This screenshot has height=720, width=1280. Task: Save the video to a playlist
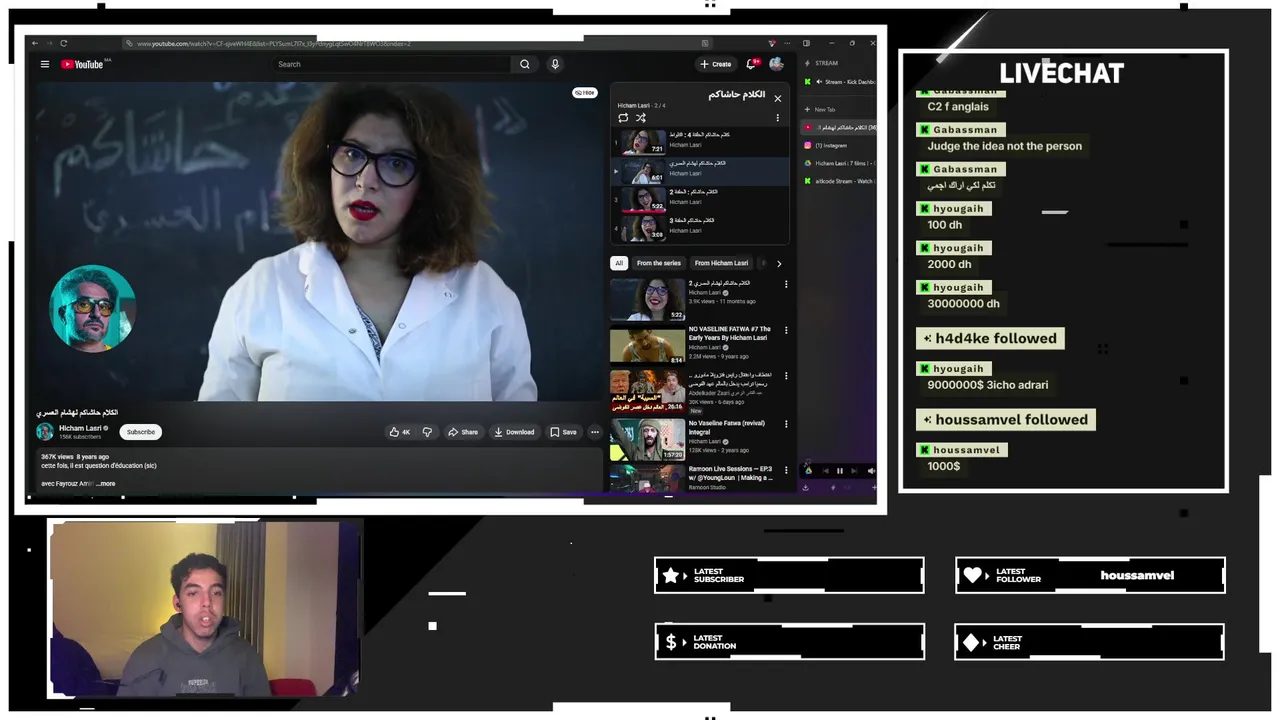563,432
